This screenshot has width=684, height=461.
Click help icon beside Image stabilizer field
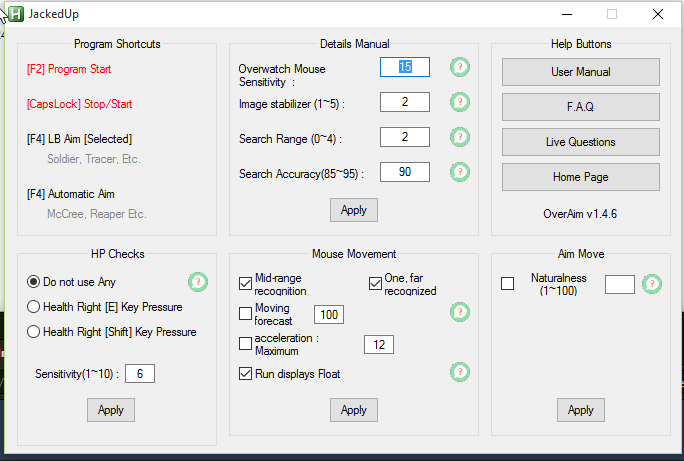pyautogui.click(x=459, y=102)
